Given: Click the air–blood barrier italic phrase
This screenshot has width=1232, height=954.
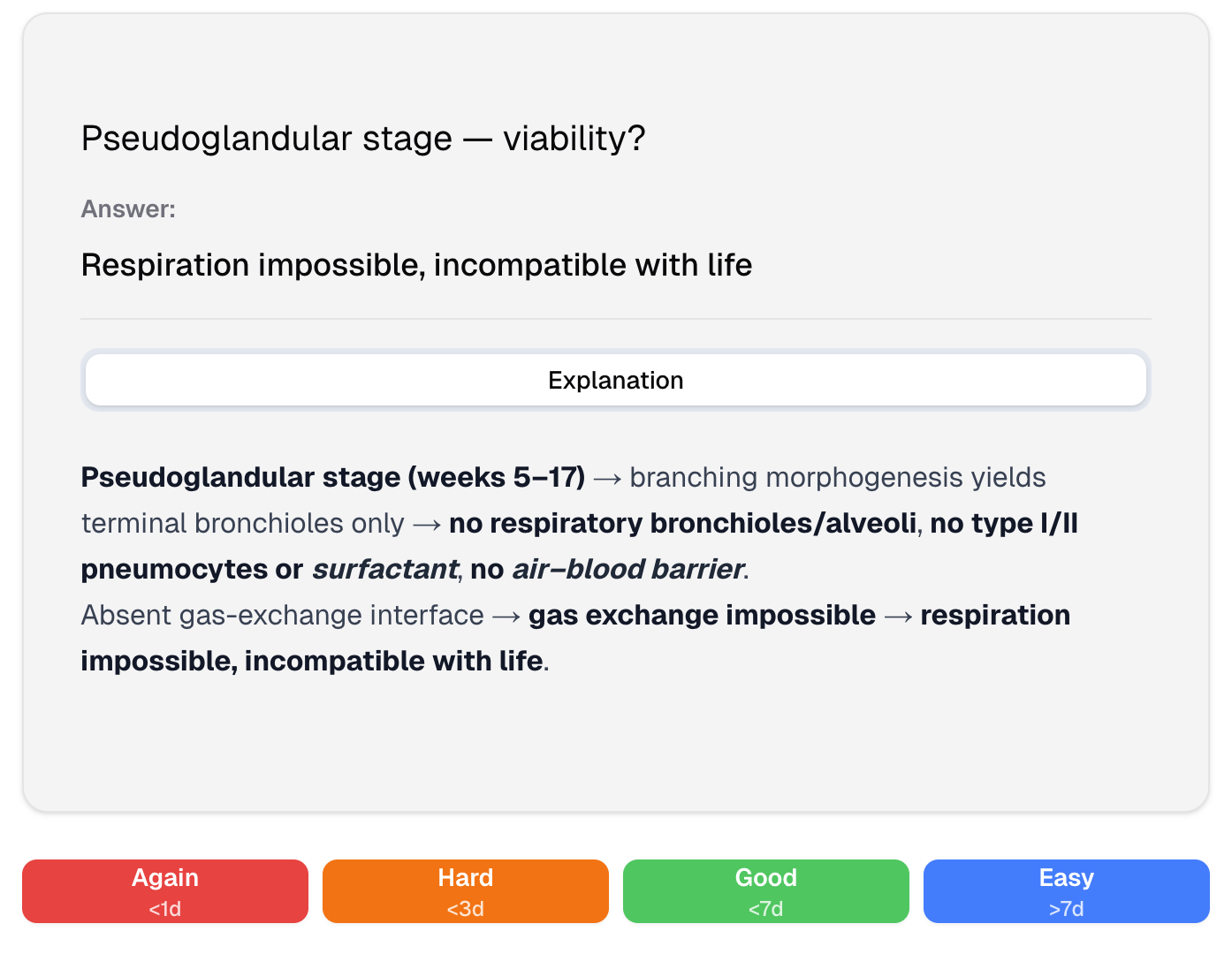Looking at the screenshot, I should point(627,569).
